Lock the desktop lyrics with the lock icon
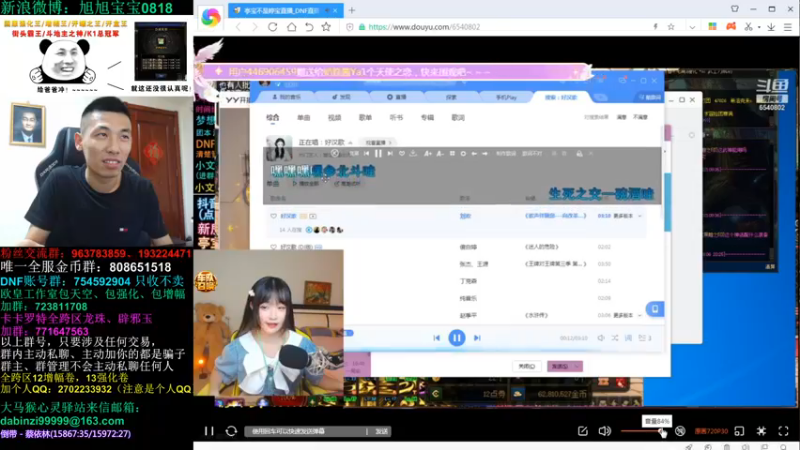This screenshot has height=450, width=800. [579, 153]
